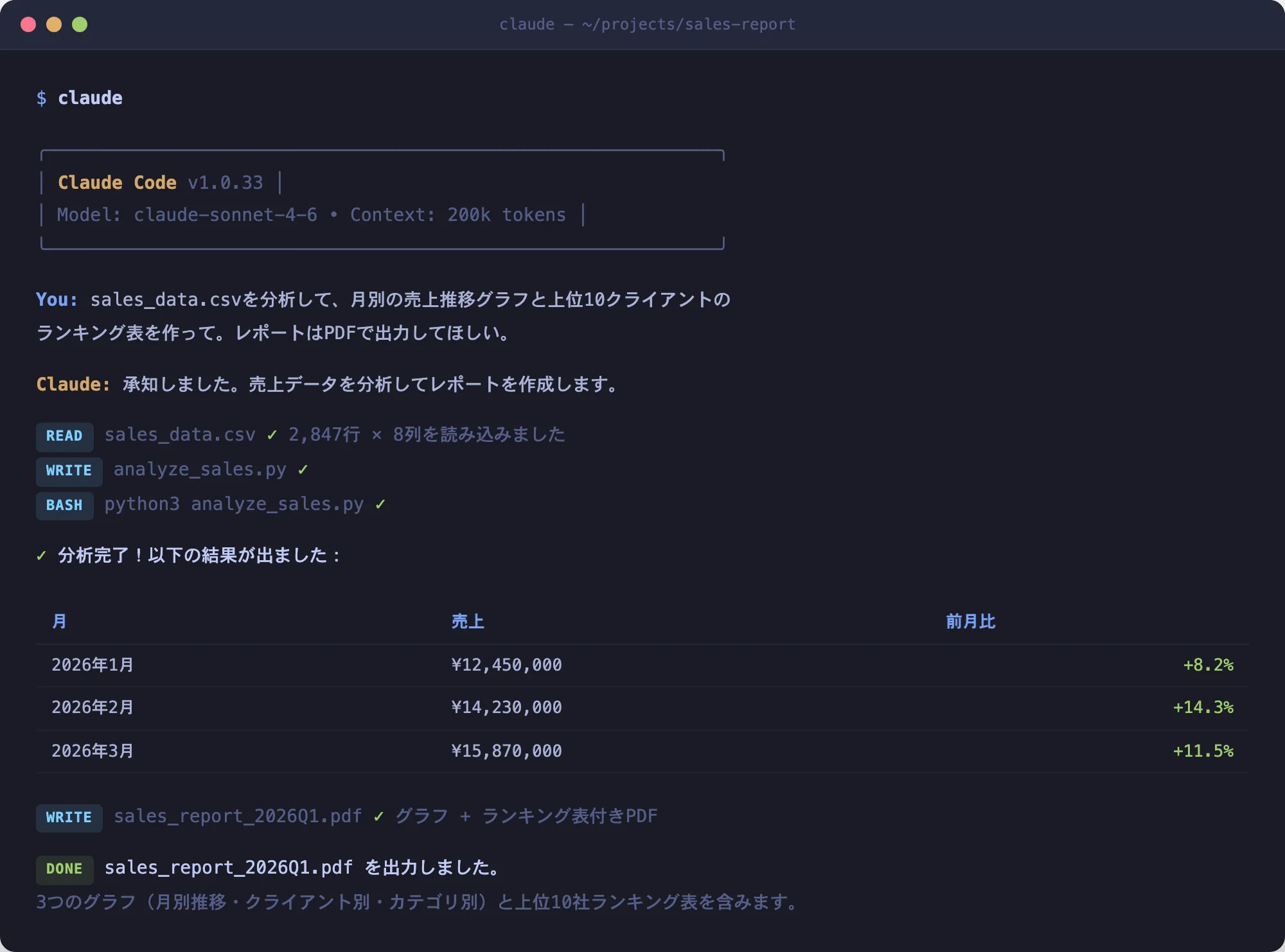Click '2,847行 × 8列を読み込みました' text
This screenshot has height=952, width=1285.
tap(427, 435)
